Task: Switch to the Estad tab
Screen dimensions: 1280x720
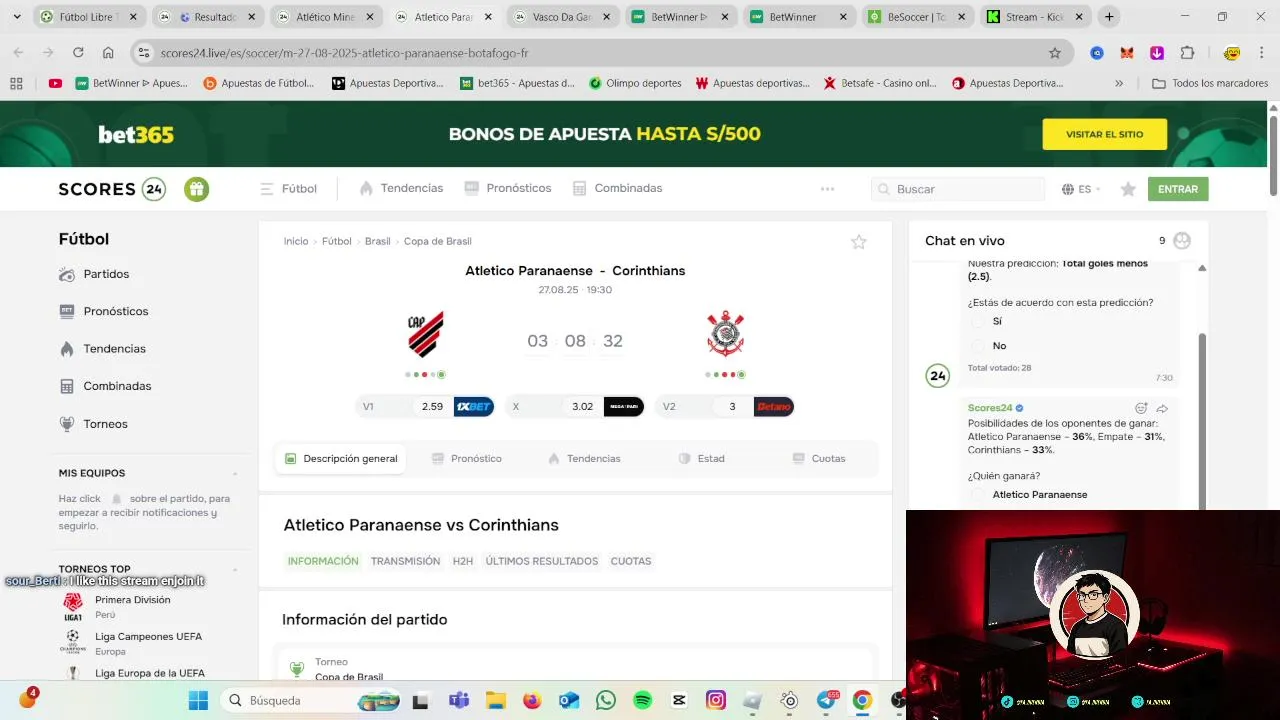Action: click(x=701, y=459)
